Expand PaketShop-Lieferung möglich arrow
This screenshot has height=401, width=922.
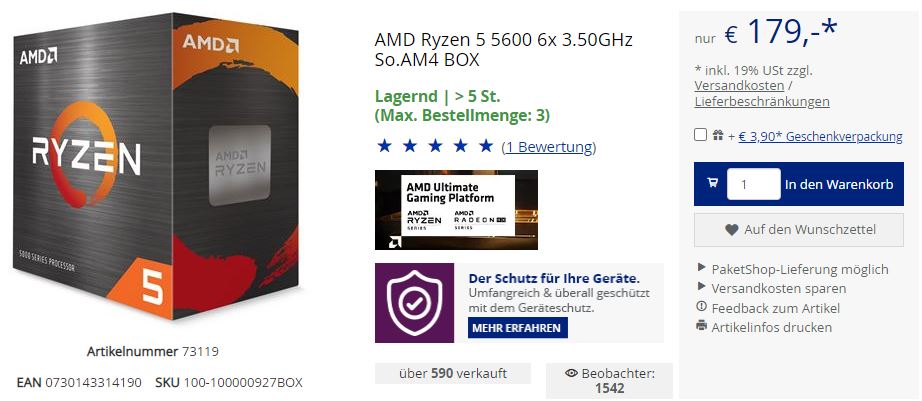click(x=701, y=268)
